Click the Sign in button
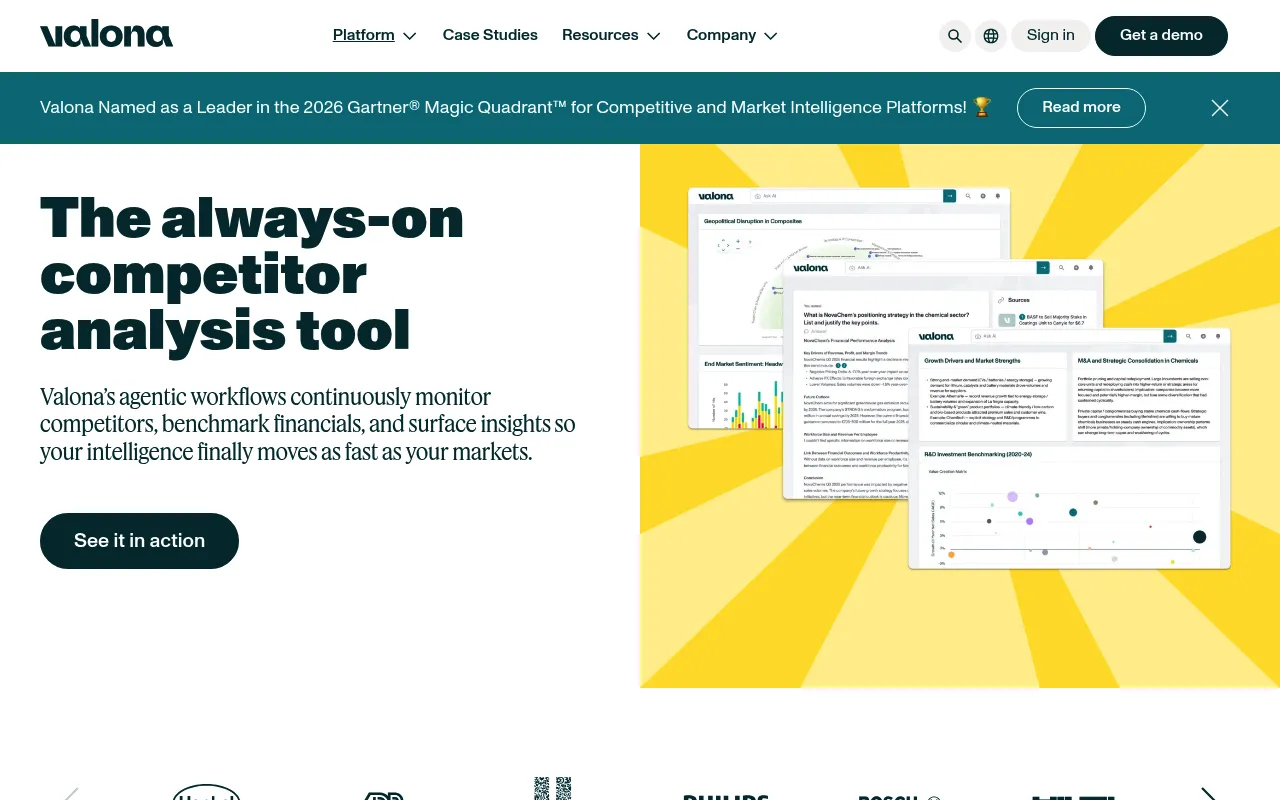1280x800 pixels. 1051,36
